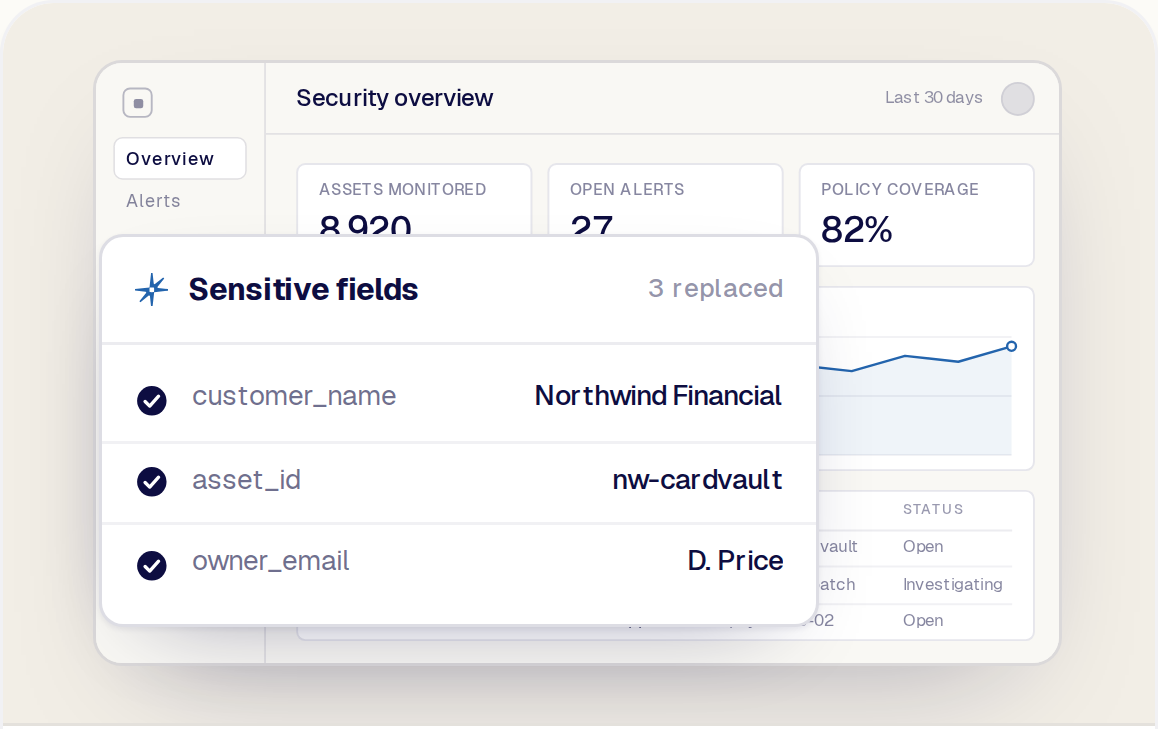
Task: Click the customer_name field label
Action: [x=294, y=397]
